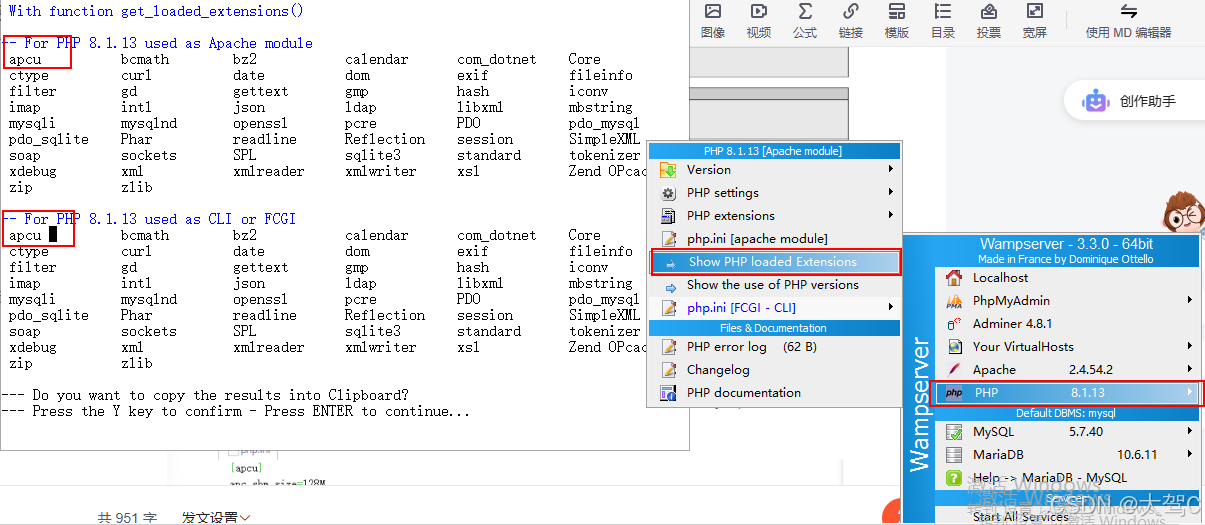Click the Localhost house icon
This screenshot has height=525, width=1205.
954,278
